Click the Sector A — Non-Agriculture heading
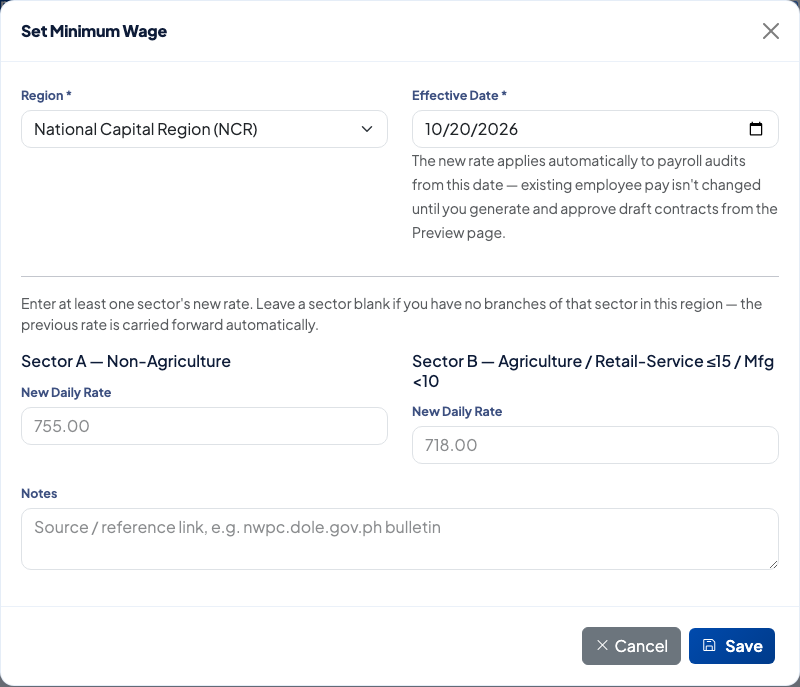Viewport: 800px width, 687px height. point(126,361)
